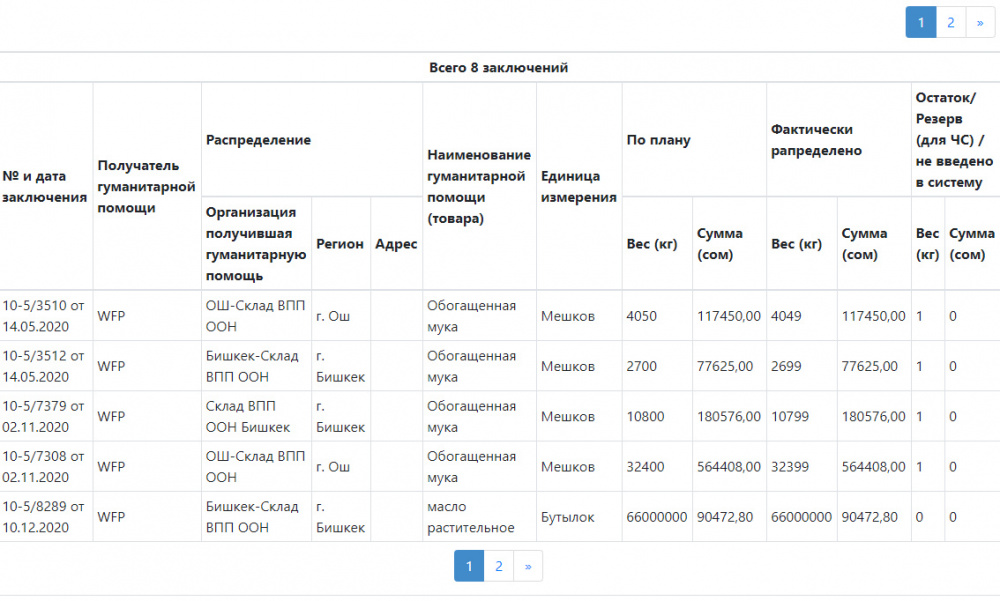
Task: Select conclusion 10-5/7308 от 02.11.2020
Action: (x=45, y=466)
